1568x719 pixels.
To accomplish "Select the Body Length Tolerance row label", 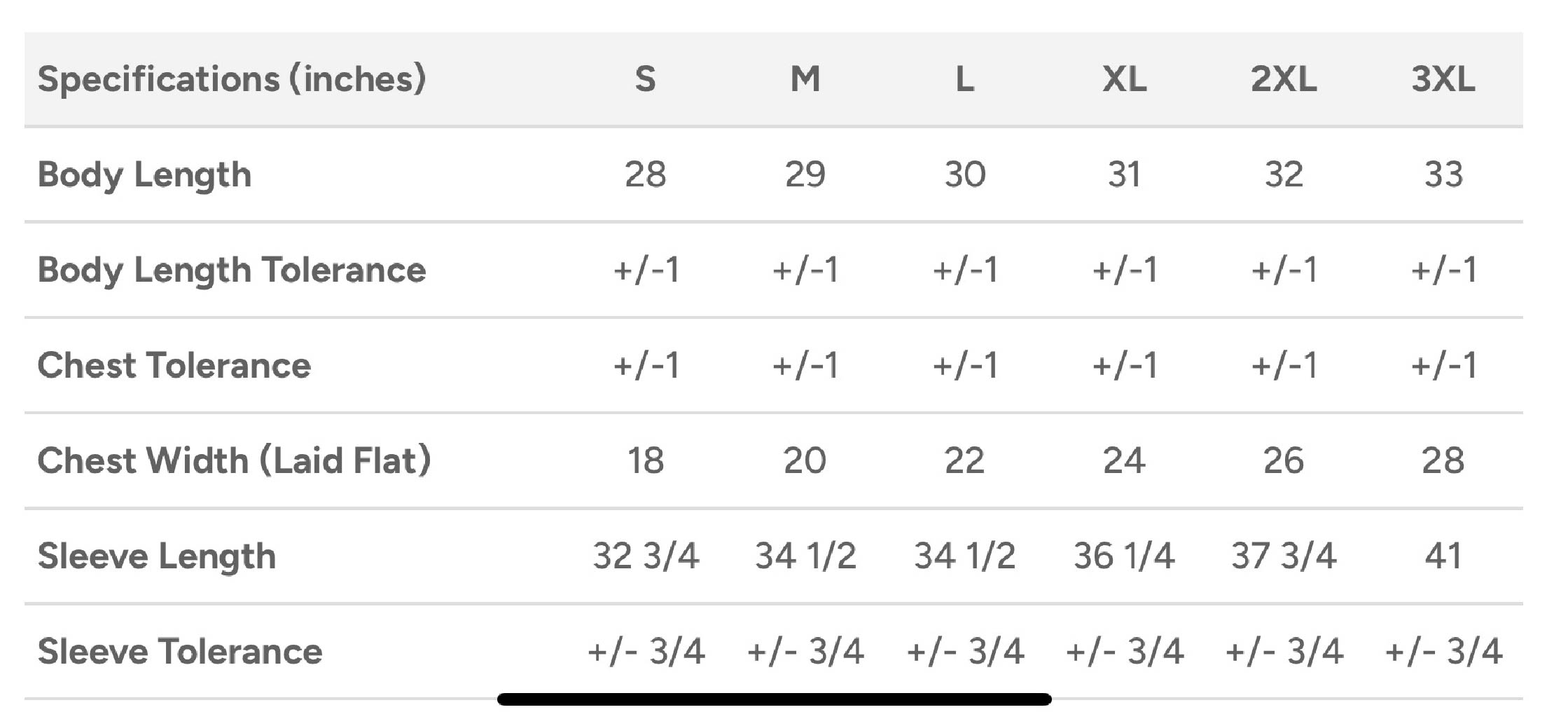I will pyautogui.click(x=232, y=270).
